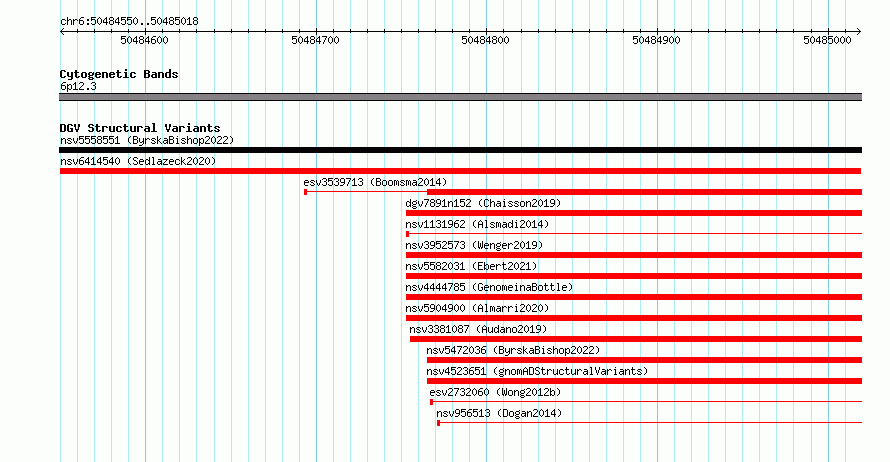Click the thick red bar of esv3539713

[644, 192]
